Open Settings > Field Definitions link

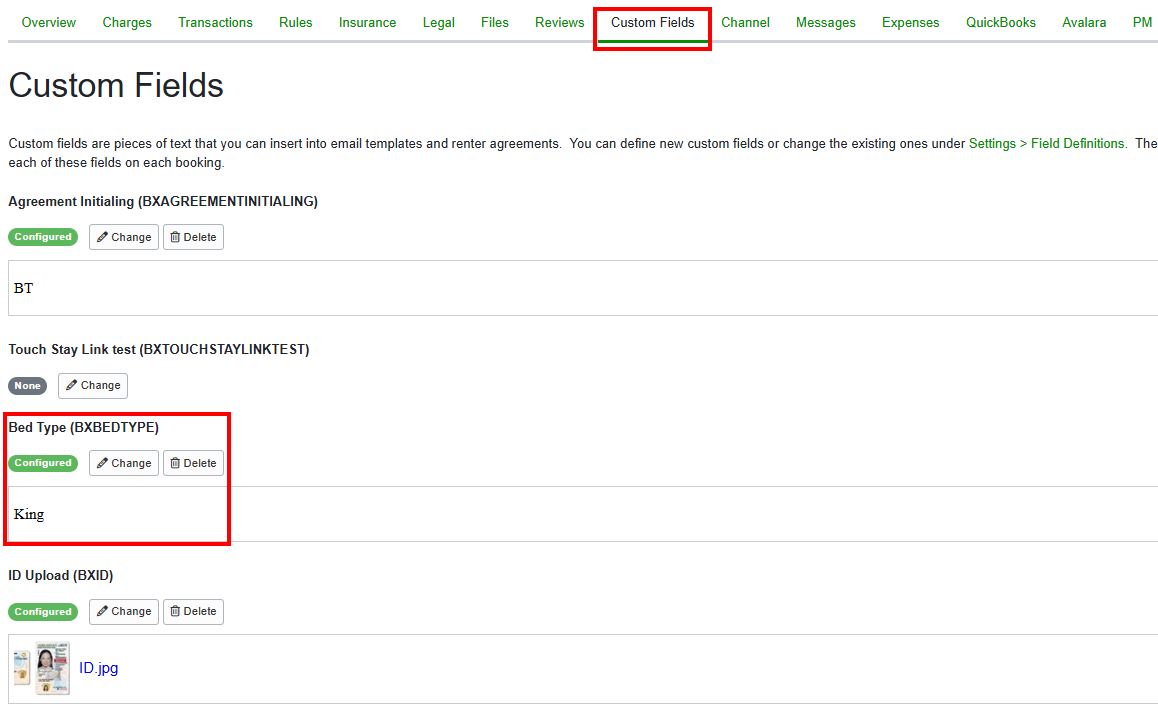pos(1047,143)
